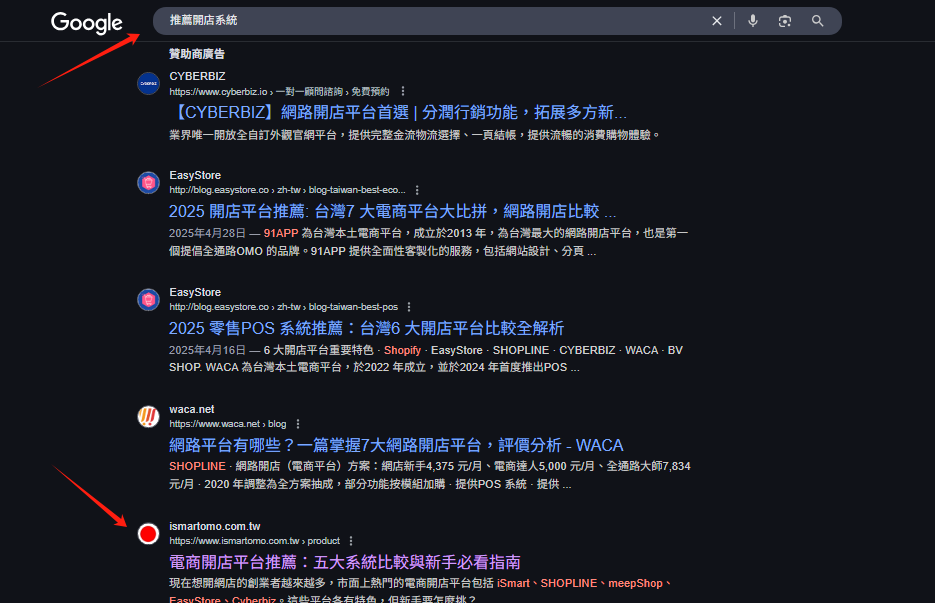Click the ismartomo.com.tw site name
This screenshot has width=935, height=603.
tap(215, 526)
